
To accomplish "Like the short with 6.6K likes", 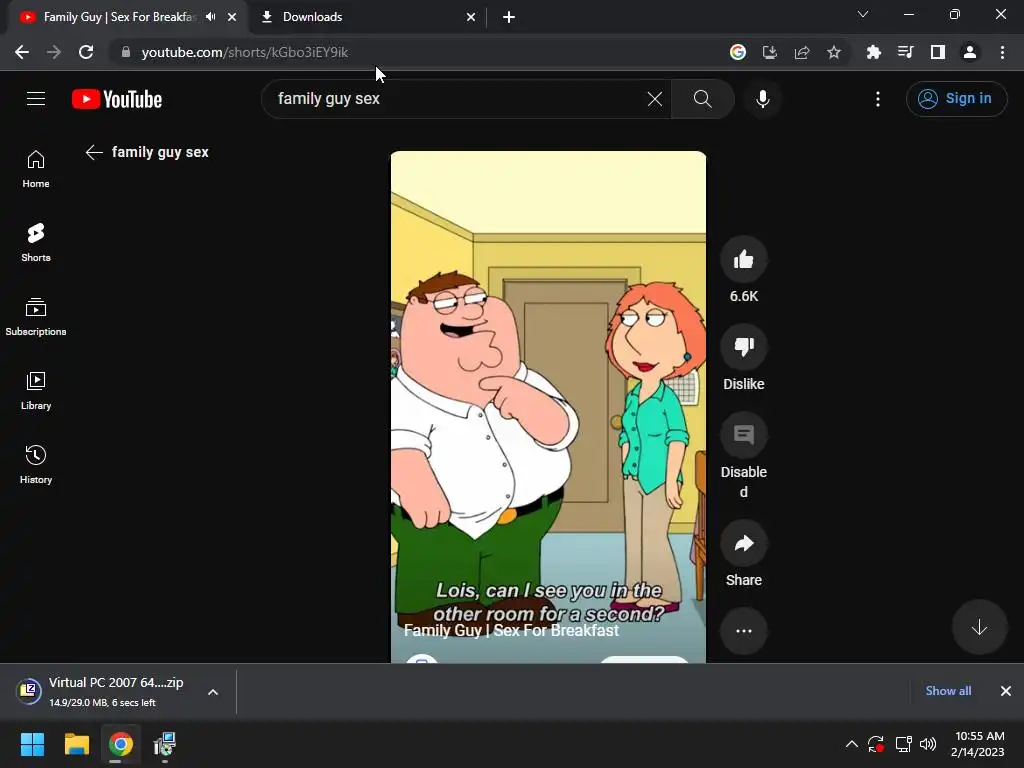I will click(x=743, y=259).
